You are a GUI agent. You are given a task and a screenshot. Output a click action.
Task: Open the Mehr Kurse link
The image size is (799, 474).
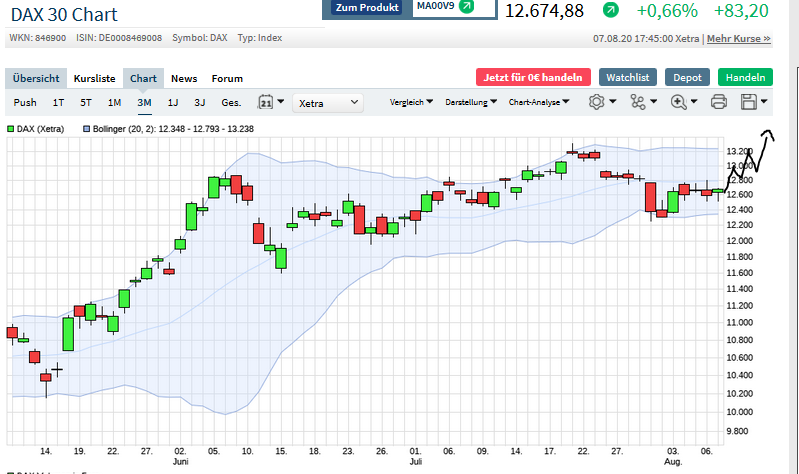point(739,38)
